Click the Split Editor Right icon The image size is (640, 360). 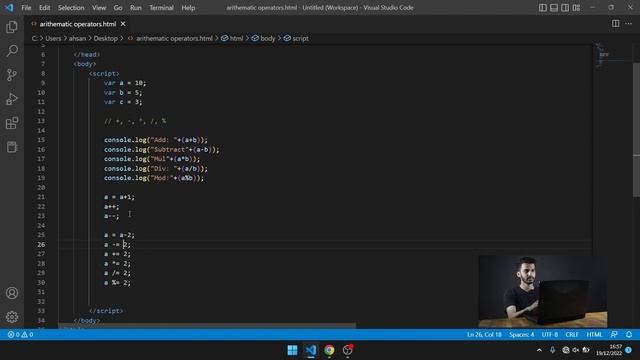(615, 24)
